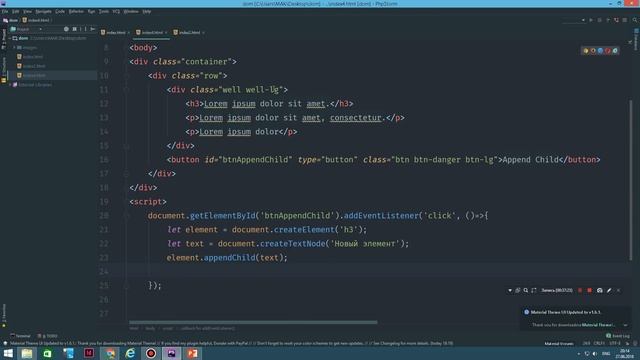Click the recorder zoom magnifier icon
Image resolution: width=640 pixels, height=360 pixels.
point(526,290)
